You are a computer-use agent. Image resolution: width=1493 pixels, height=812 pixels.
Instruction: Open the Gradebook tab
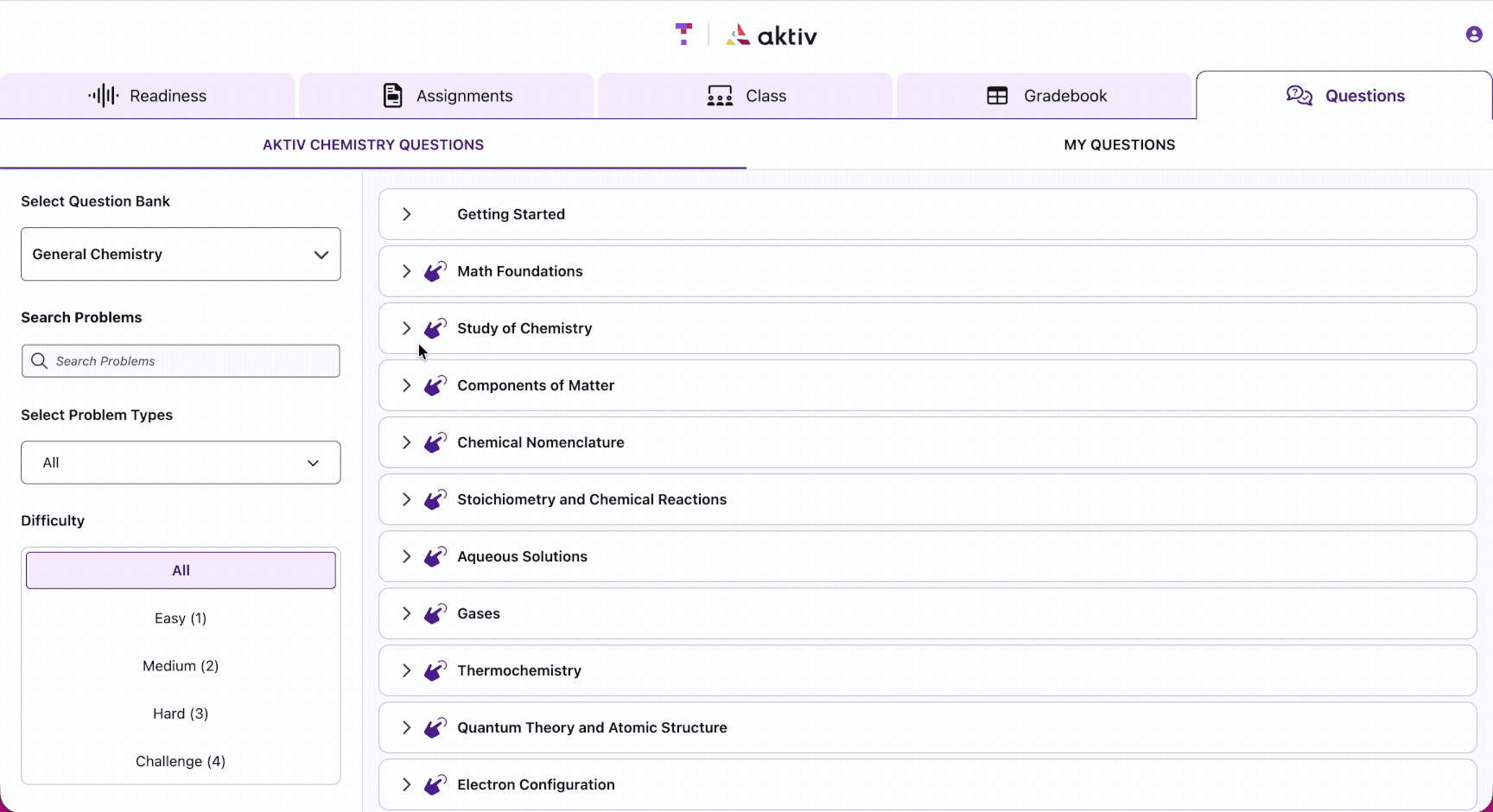coord(1045,96)
